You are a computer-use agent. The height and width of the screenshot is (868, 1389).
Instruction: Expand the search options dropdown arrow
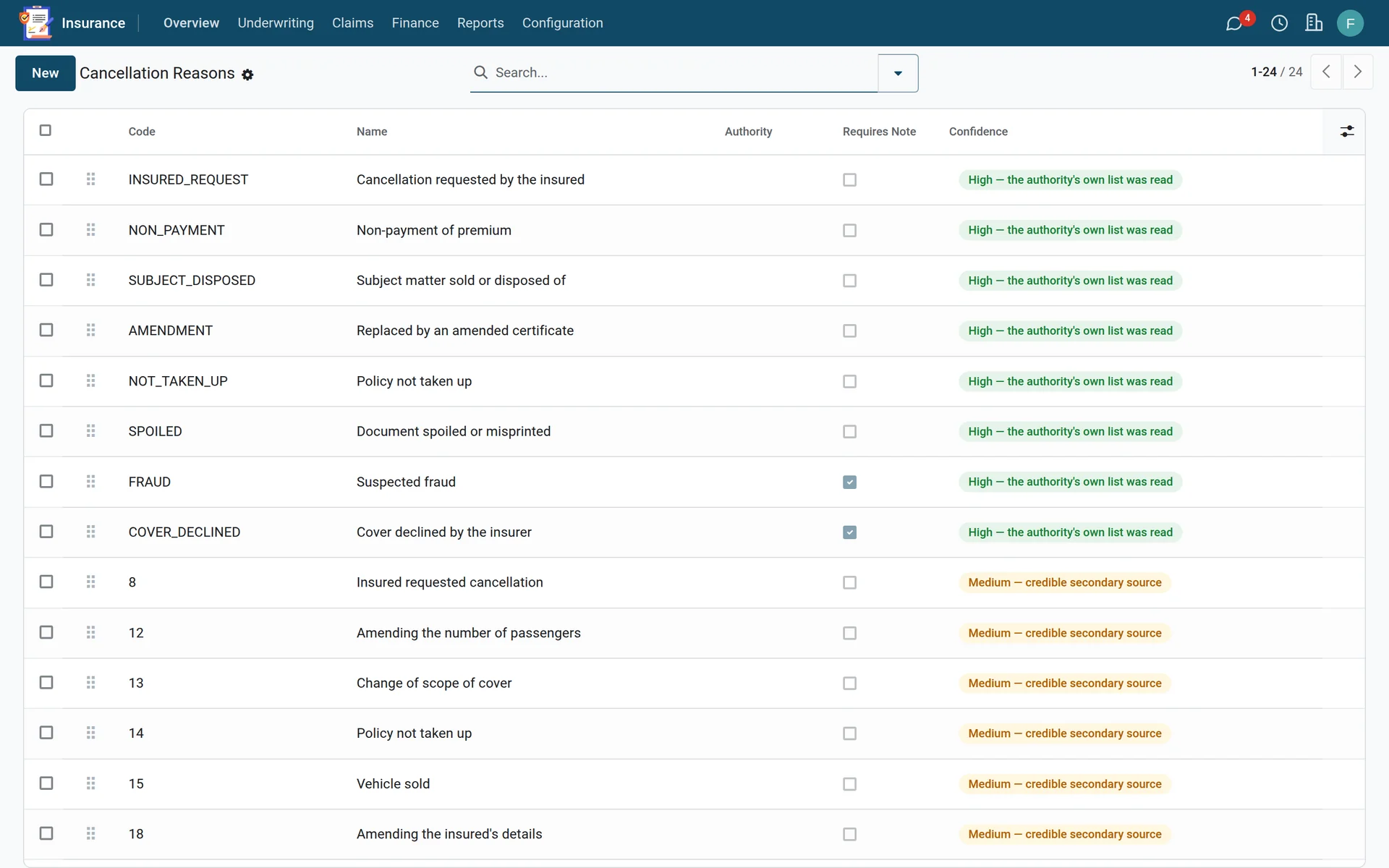(x=898, y=73)
